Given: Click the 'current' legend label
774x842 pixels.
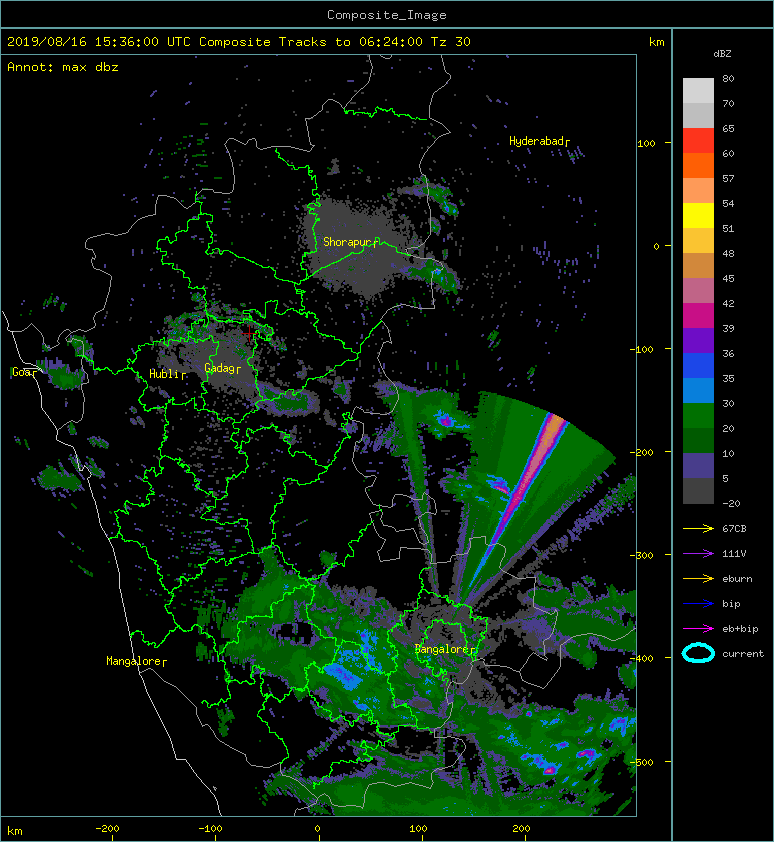Looking at the screenshot, I should point(743,654).
